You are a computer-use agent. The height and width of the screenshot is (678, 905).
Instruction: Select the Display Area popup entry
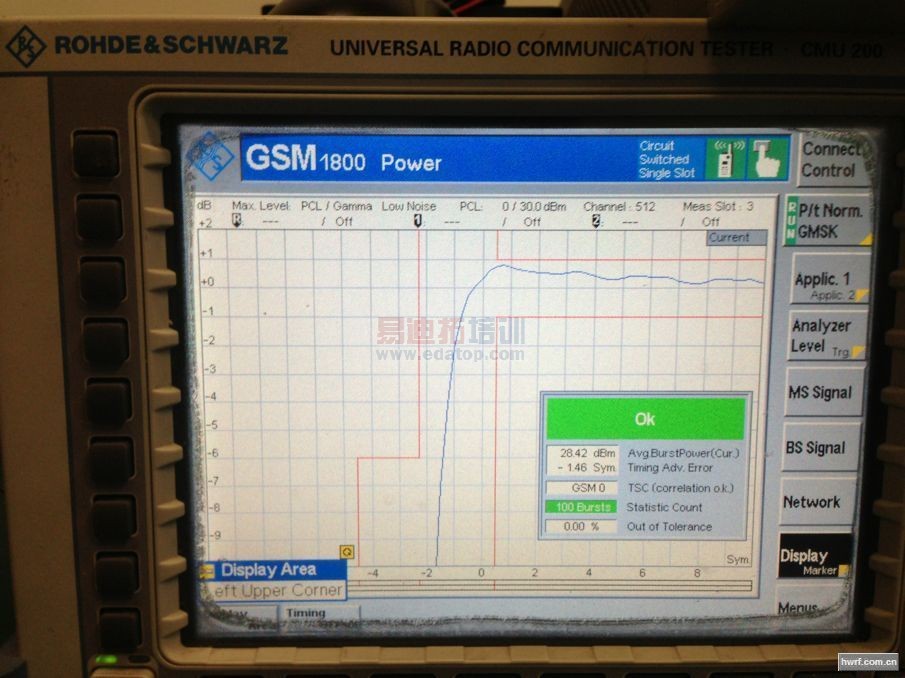(272, 570)
